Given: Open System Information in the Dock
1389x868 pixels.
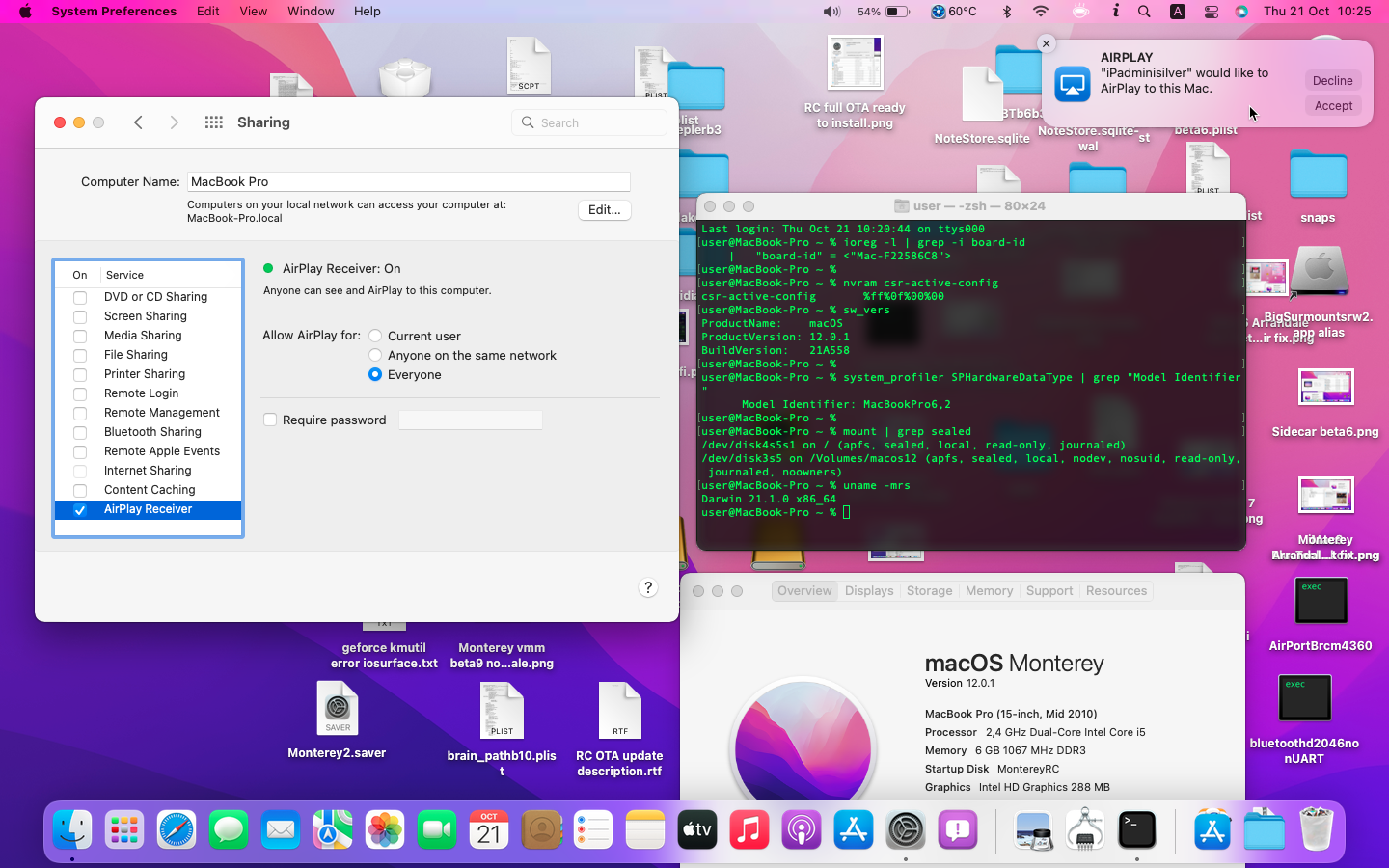Looking at the screenshot, I should (1085, 829).
